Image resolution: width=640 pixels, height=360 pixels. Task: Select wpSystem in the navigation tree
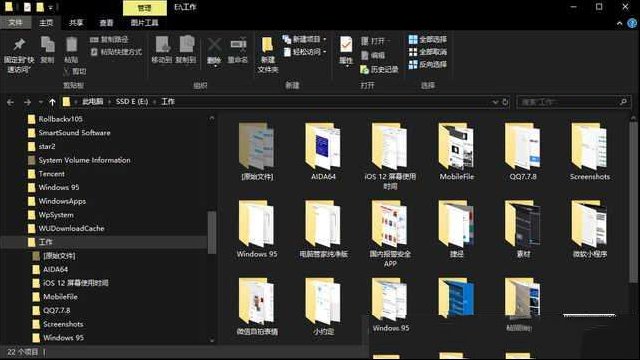56,215
